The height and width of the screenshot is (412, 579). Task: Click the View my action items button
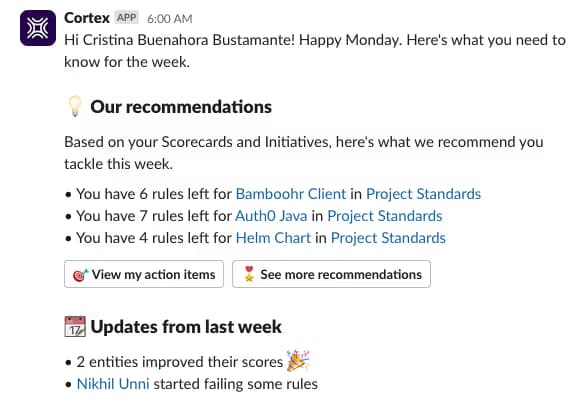pos(144,274)
